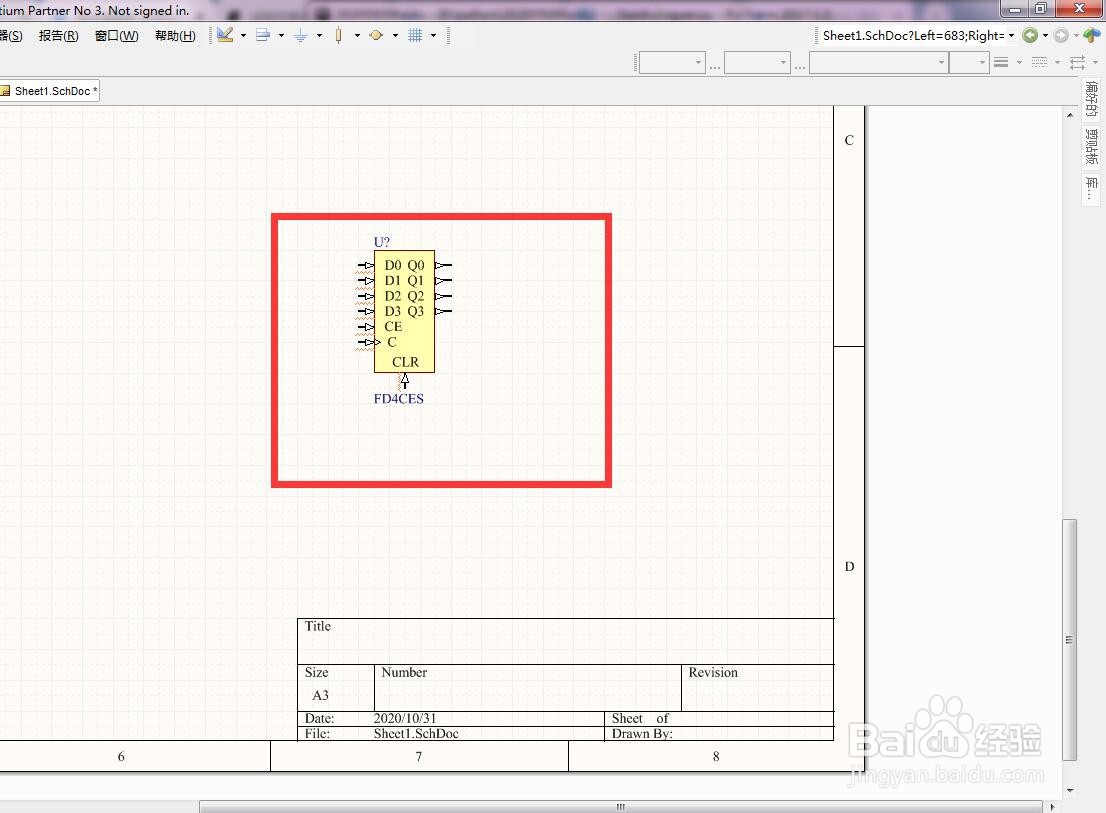Open the back history dropdown arrow
Screen dimensions: 1106x813
[1045, 35]
